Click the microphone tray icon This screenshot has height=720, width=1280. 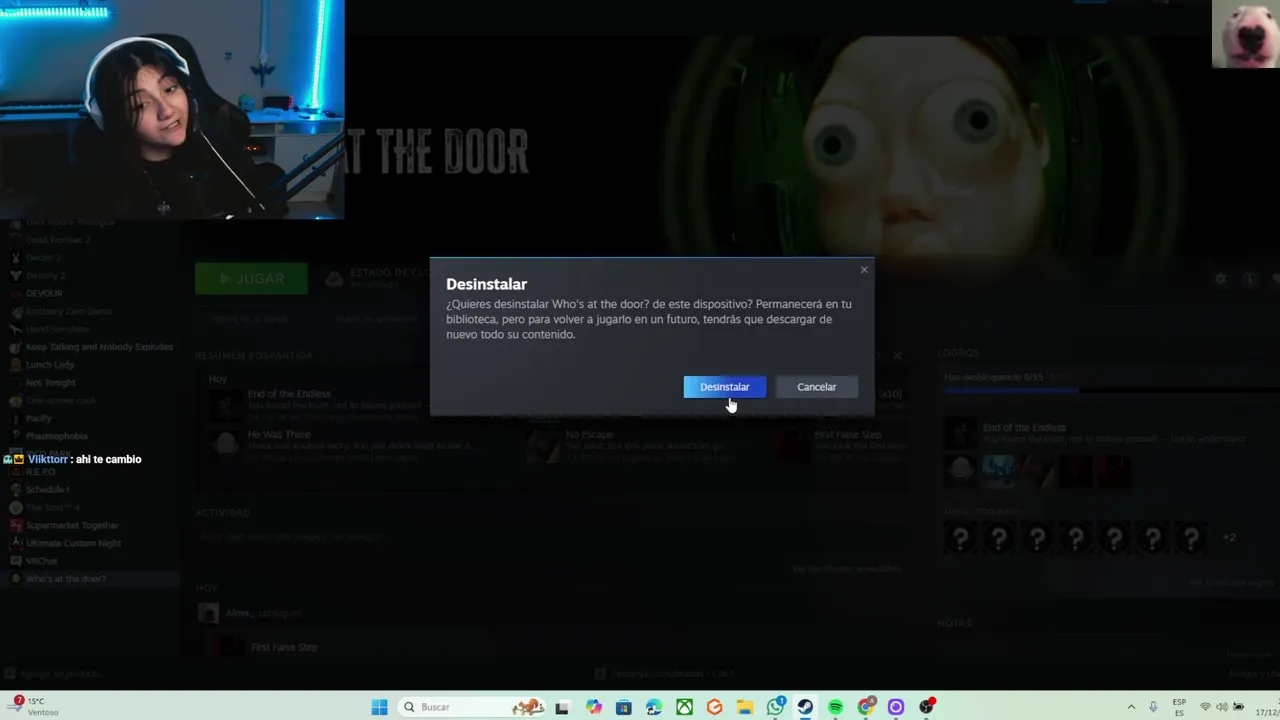pyautogui.click(x=1153, y=707)
